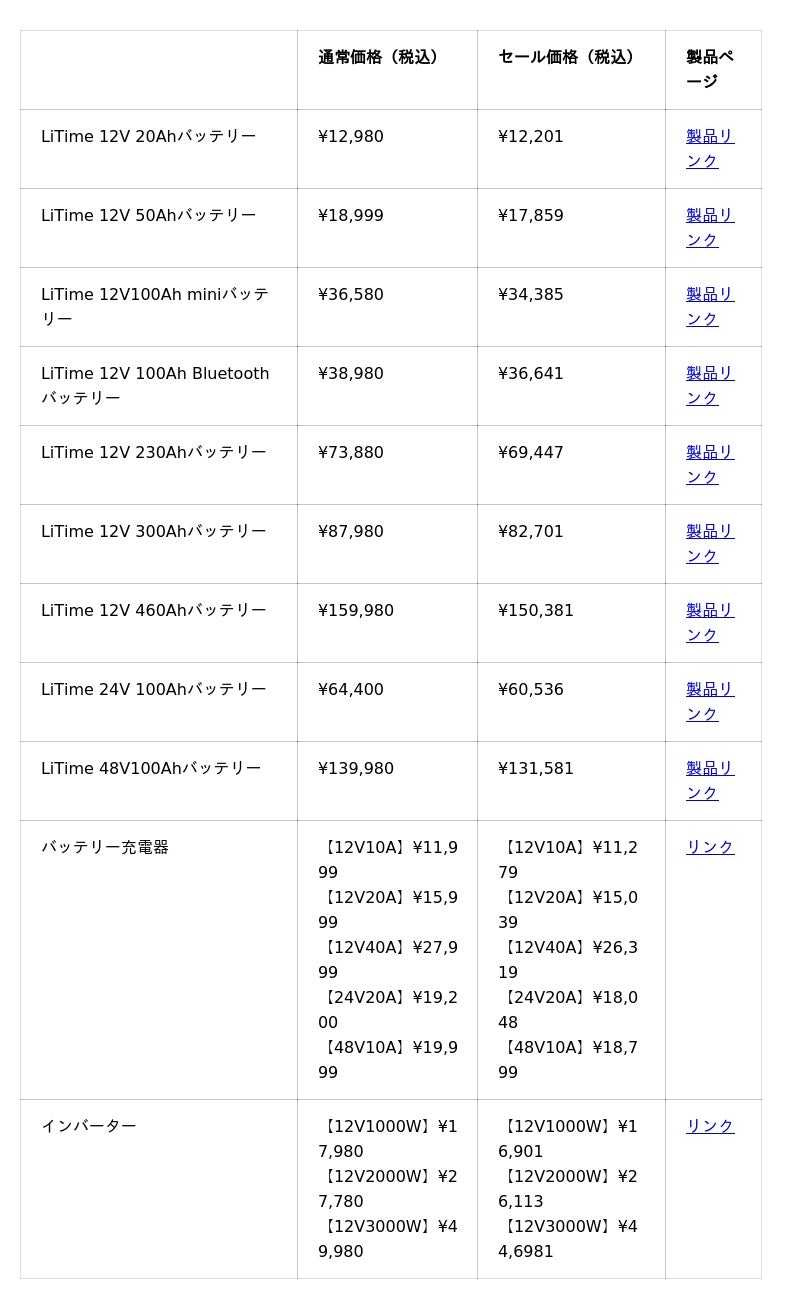Select the LiTime 12V 20Ahバッテリー product name
The width and height of the screenshot is (800, 1309).
tap(148, 137)
